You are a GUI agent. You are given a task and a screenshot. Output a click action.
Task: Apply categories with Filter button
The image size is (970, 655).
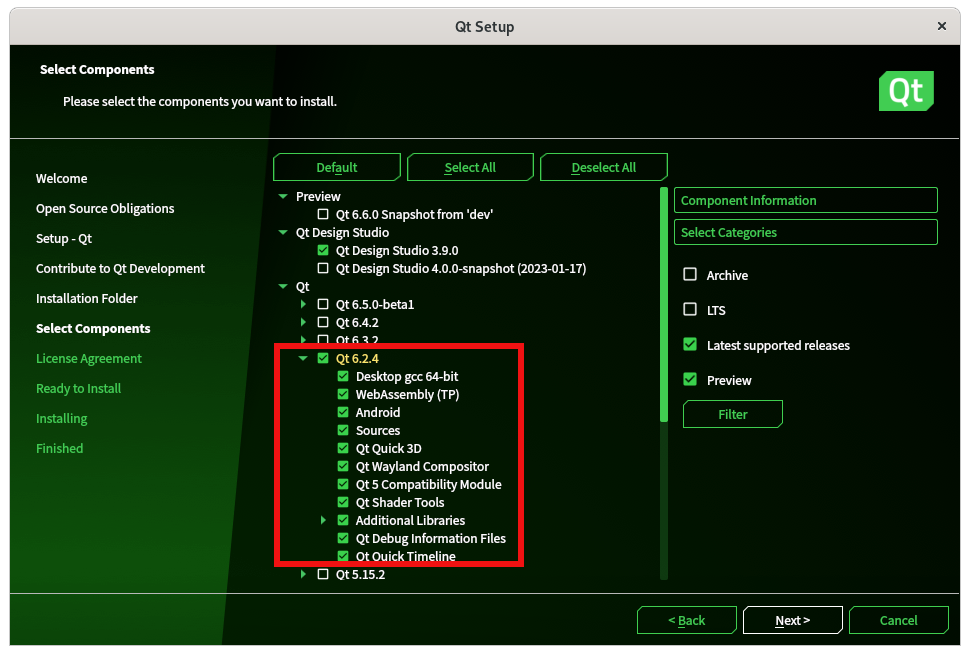[732, 414]
